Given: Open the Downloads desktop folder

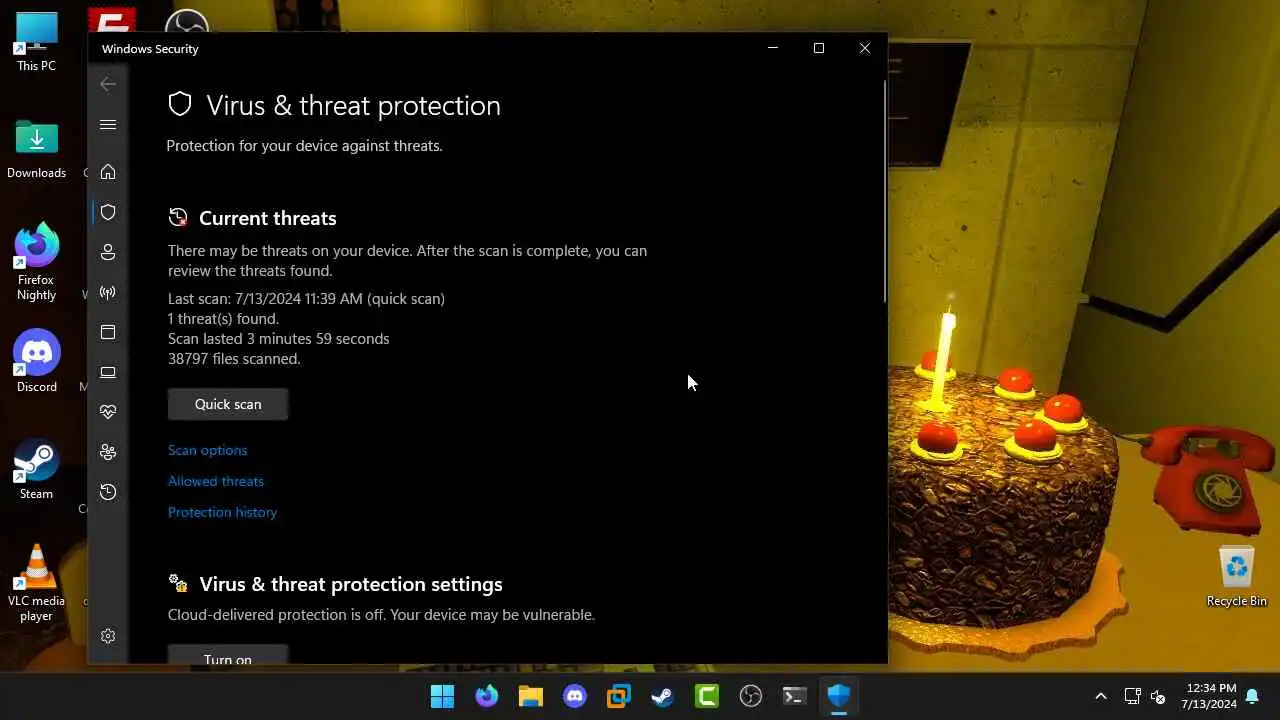Looking at the screenshot, I should click(x=36, y=150).
